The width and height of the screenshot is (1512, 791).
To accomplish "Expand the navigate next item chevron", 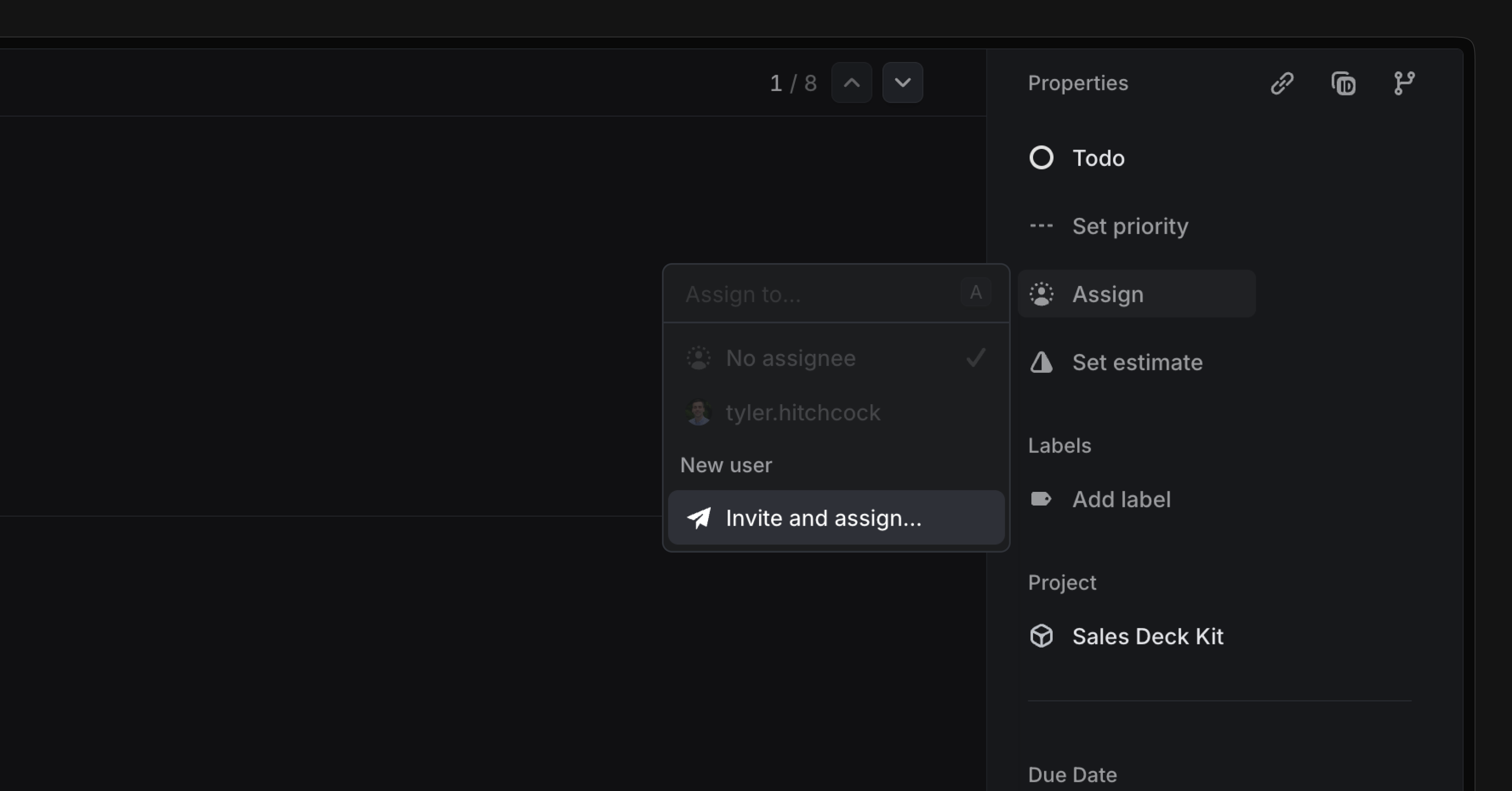I will [x=901, y=83].
